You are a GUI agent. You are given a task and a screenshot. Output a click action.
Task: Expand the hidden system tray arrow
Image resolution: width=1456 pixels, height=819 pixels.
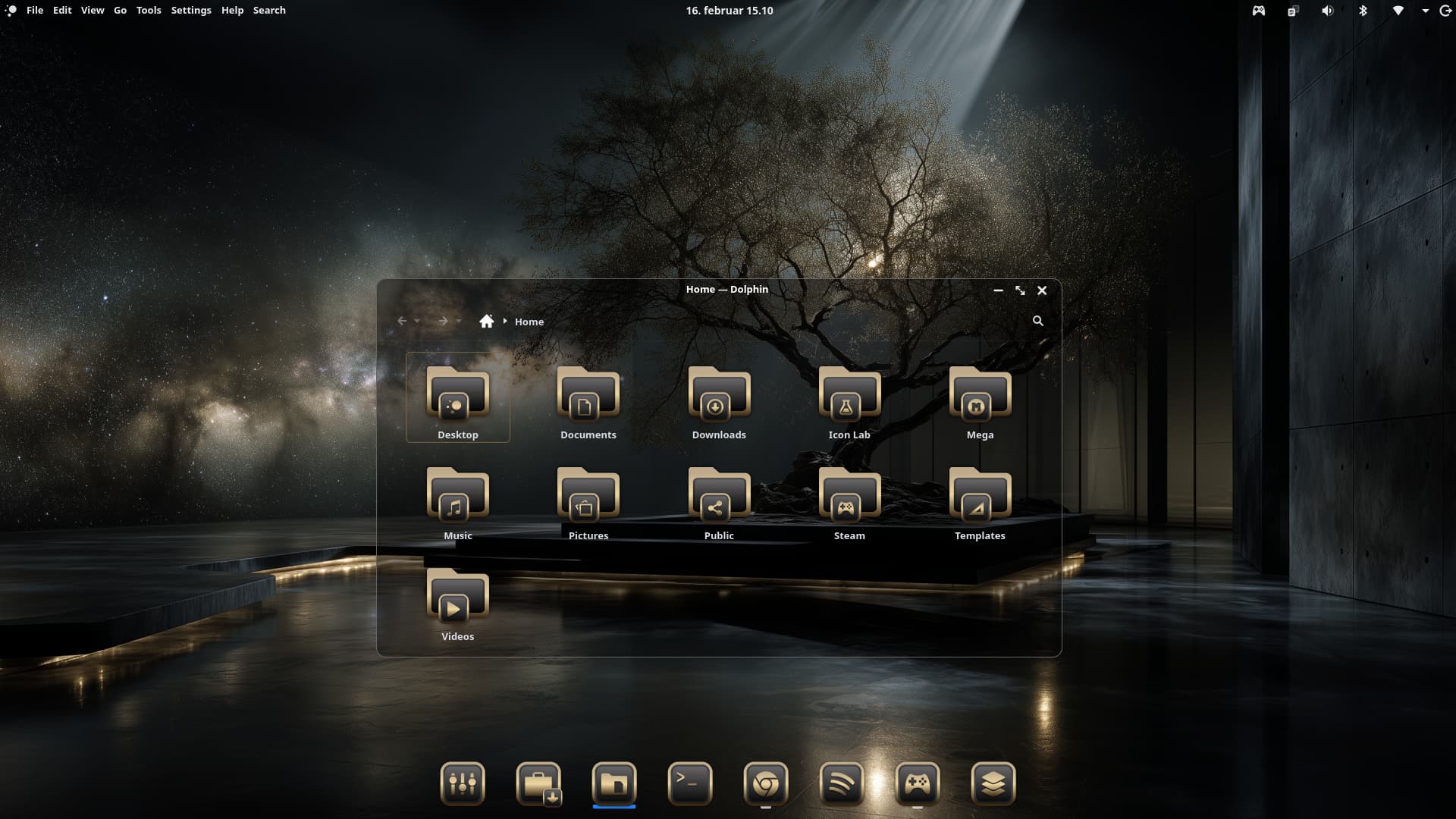click(x=1425, y=11)
